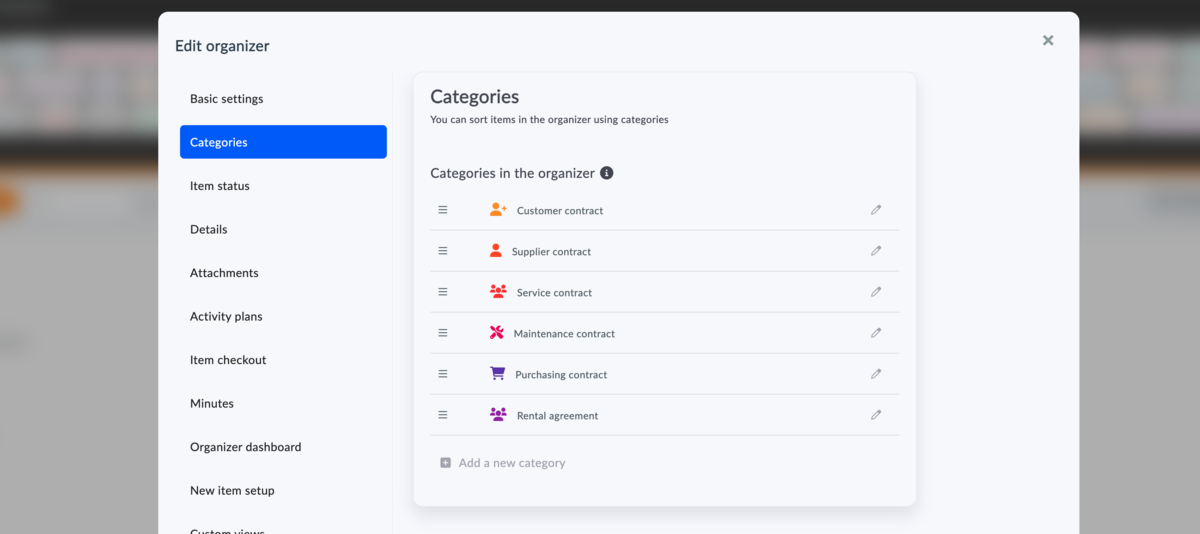The height and width of the screenshot is (534, 1200).
Task: Grab the Purchasing contract reorder handle
Action: (443, 374)
